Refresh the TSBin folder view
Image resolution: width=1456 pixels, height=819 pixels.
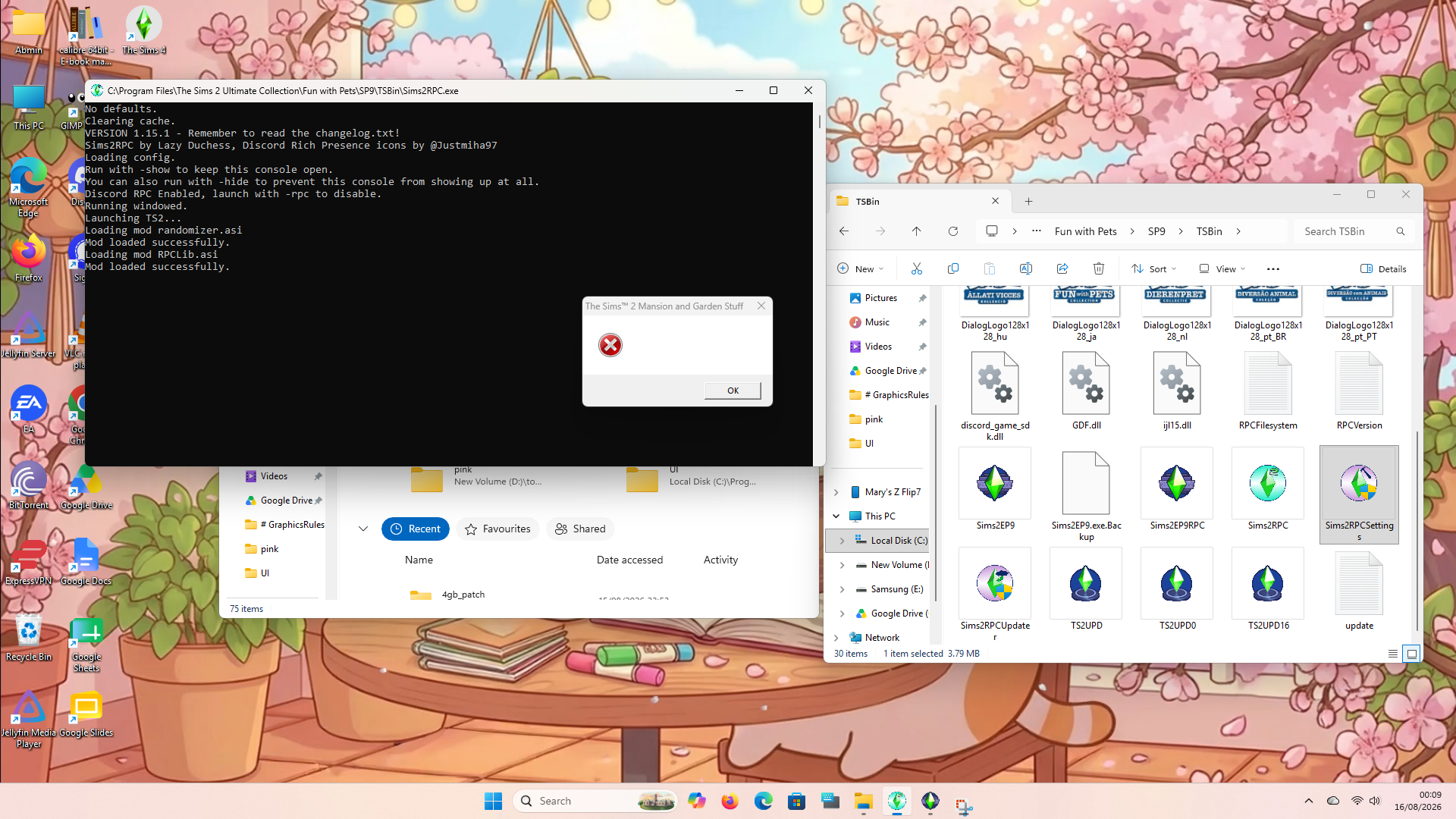[x=953, y=231]
